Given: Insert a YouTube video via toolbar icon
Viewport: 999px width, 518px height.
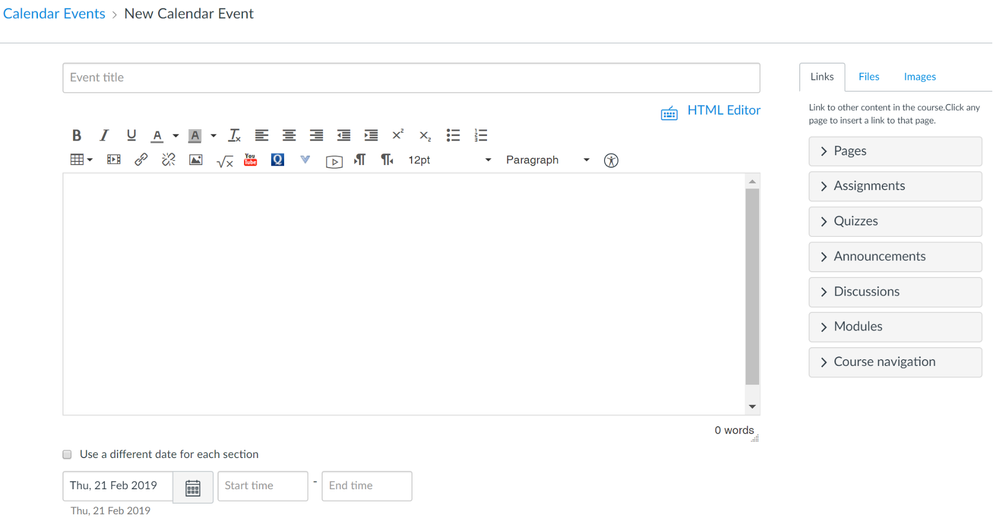Looking at the screenshot, I should (251, 160).
